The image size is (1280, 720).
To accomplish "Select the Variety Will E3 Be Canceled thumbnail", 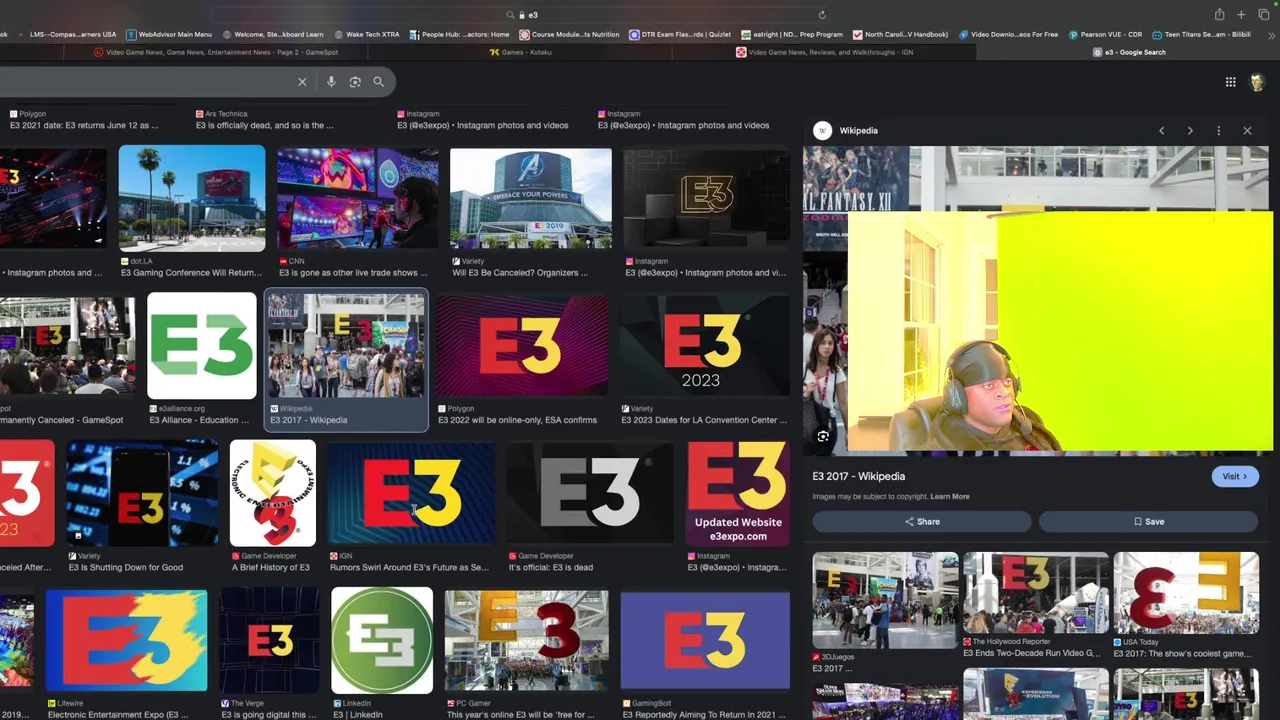I will [530, 198].
